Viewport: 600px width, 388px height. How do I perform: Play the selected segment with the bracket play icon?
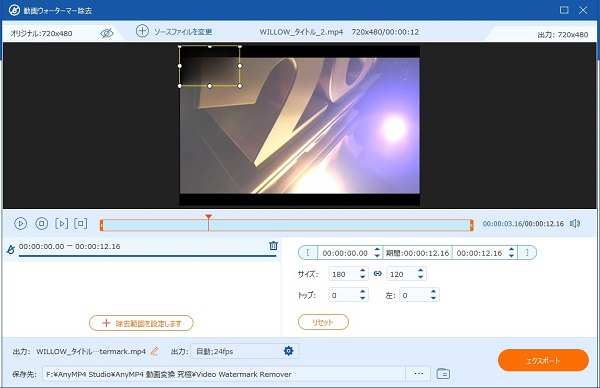click(x=61, y=223)
